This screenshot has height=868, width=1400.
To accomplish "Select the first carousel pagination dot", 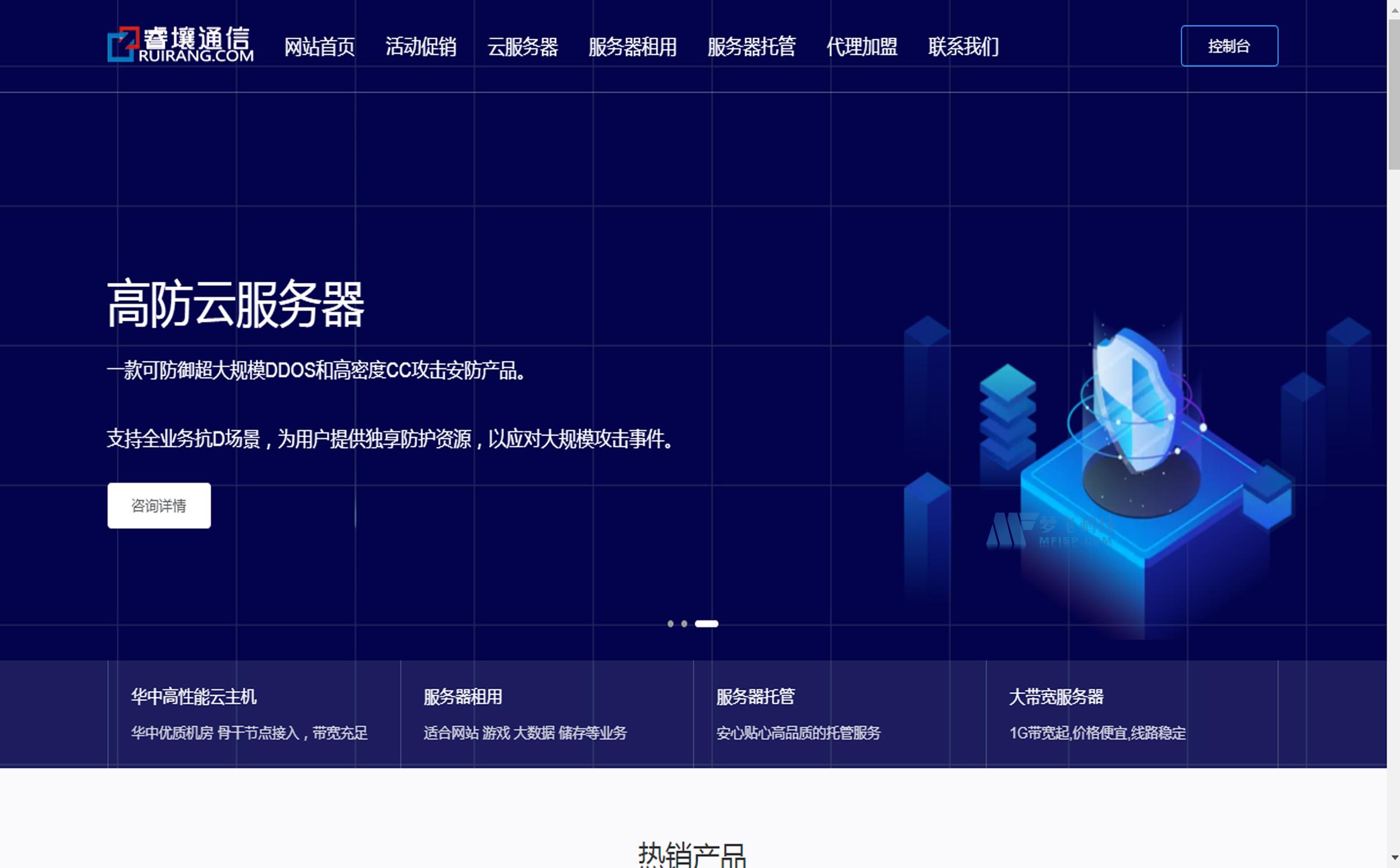I will (671, 623).
